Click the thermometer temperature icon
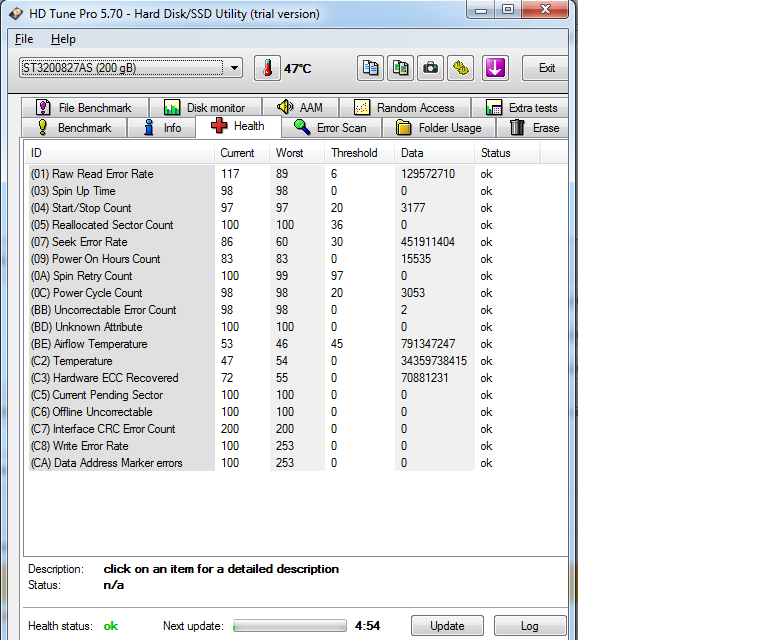The image size is (768, 640). pyautogui.click(x=267, y=68)
